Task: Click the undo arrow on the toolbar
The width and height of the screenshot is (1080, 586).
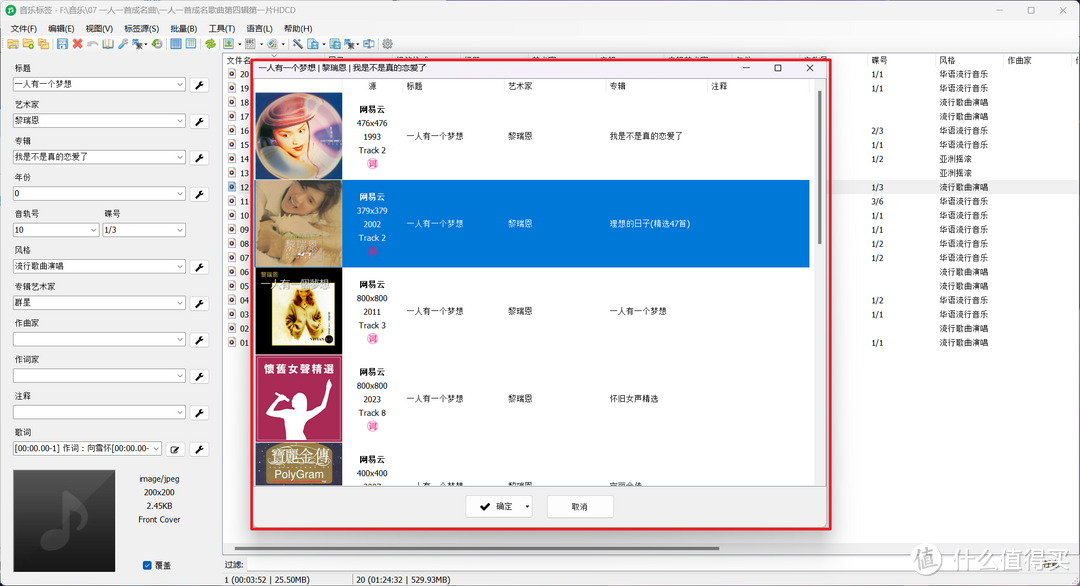Action: [x=93, y=43]
